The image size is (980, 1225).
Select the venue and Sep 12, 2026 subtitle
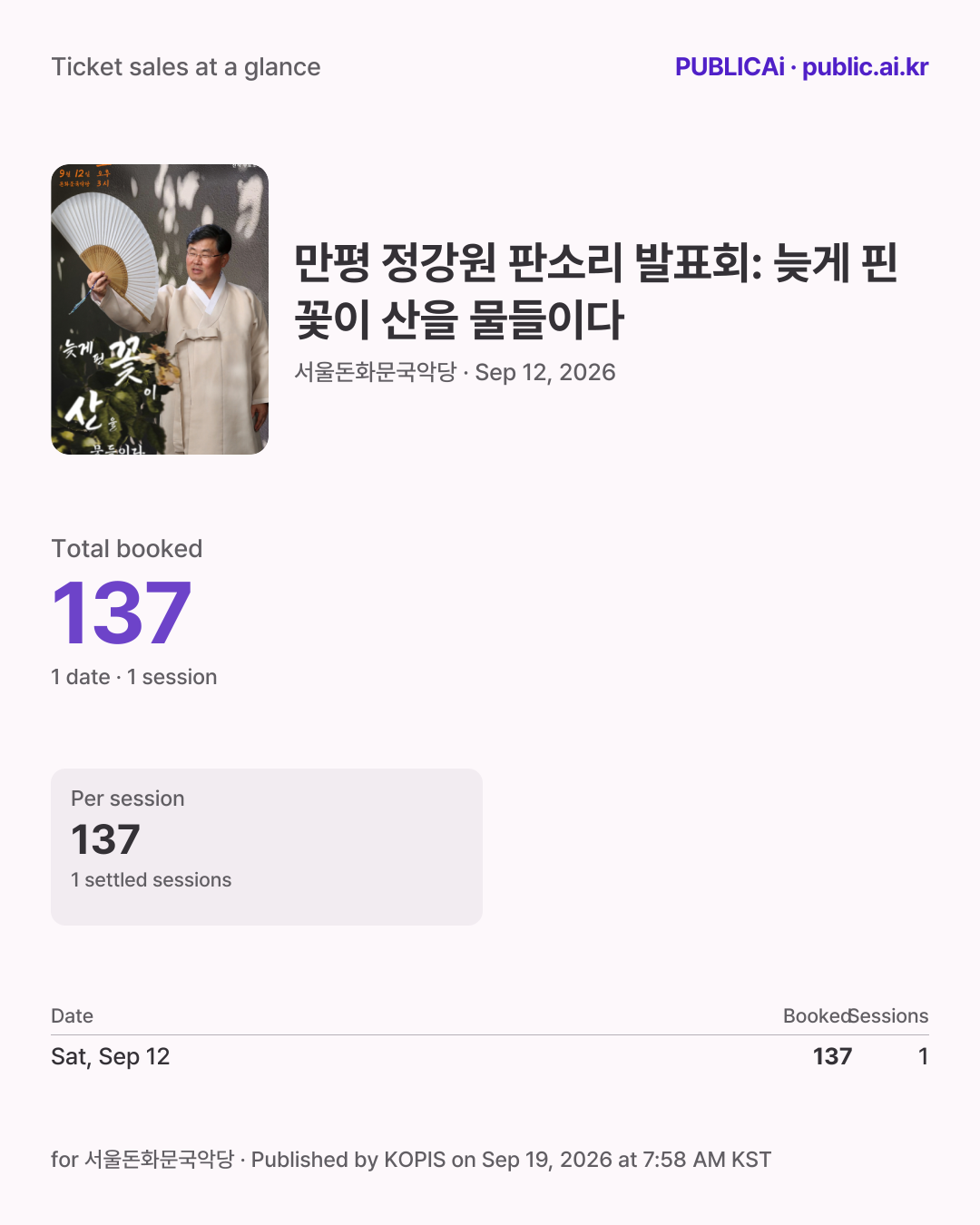[455, 372]
